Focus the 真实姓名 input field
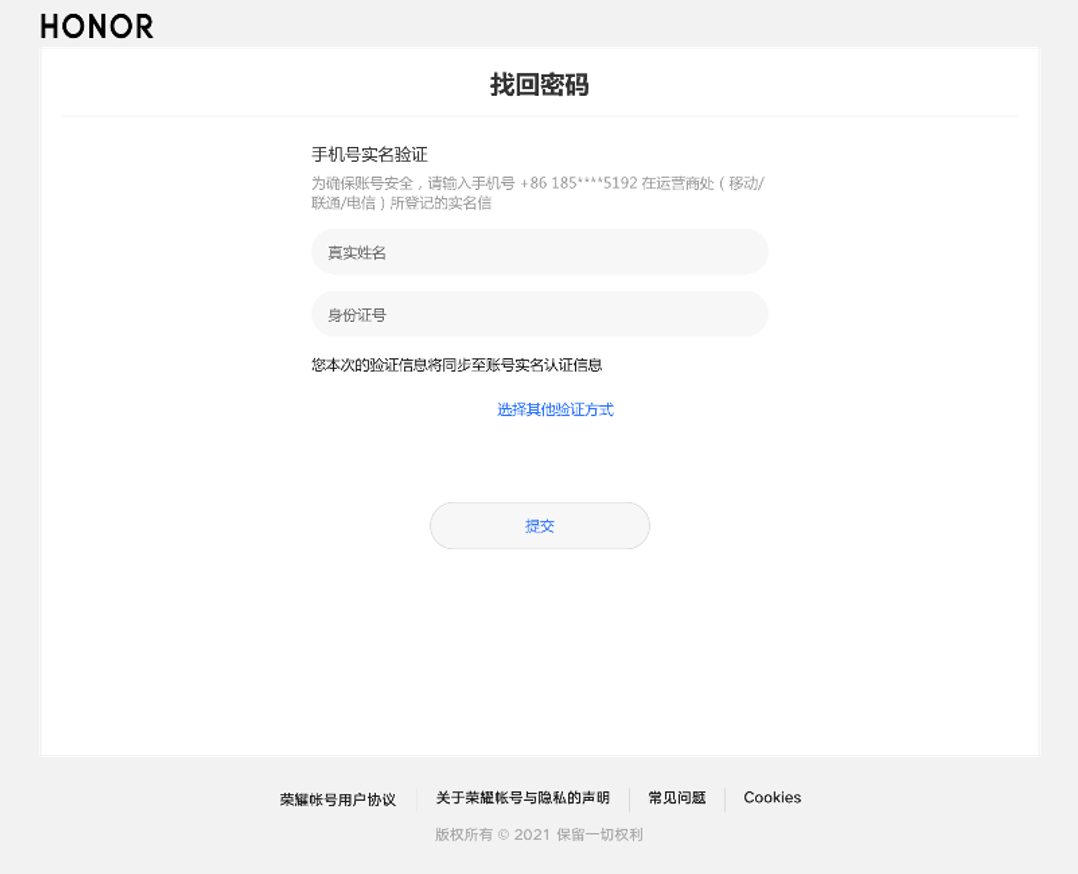 (539, 252)
